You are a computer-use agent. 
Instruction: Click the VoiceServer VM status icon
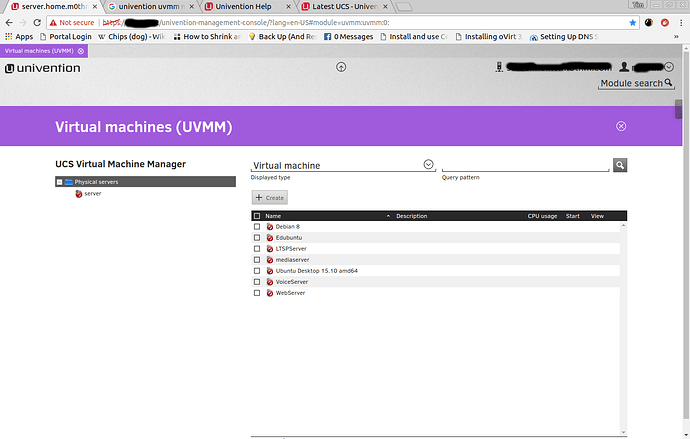click(x=270, y=282)
